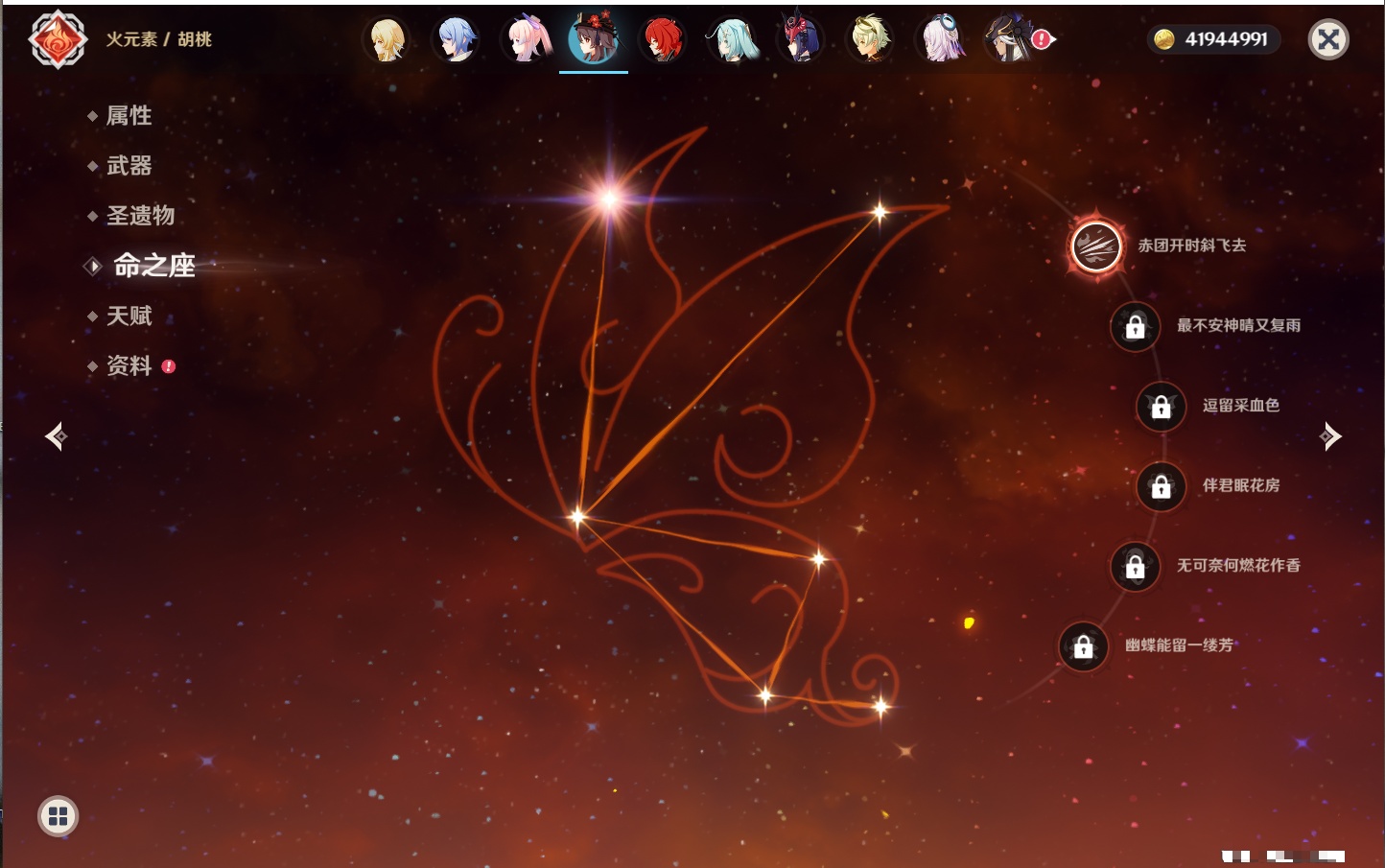The height and width of the screenshot is (868, 1385).
Task: Select the dark-hatted avatar with alert badge
Action: [x=1010, y=40]
